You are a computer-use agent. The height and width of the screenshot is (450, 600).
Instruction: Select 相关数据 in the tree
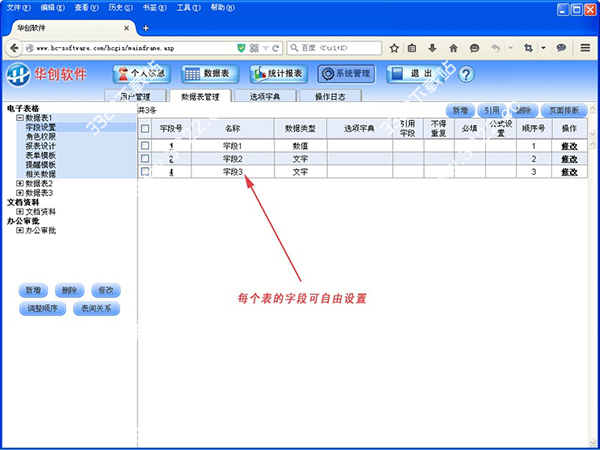click(x=41, y=174)
